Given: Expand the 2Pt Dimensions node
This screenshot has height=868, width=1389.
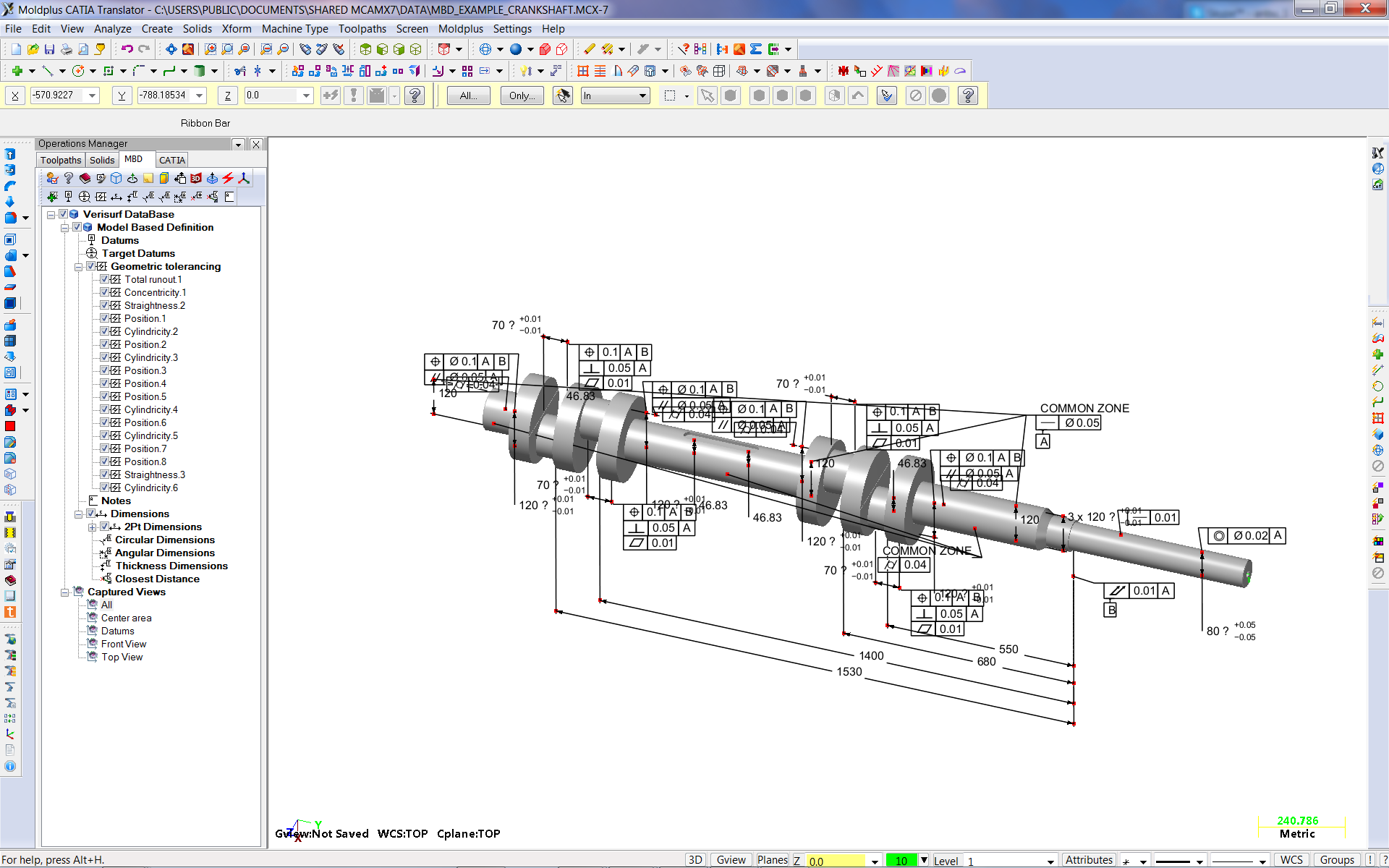Looking at the screenshot, I should click(92, 527).
